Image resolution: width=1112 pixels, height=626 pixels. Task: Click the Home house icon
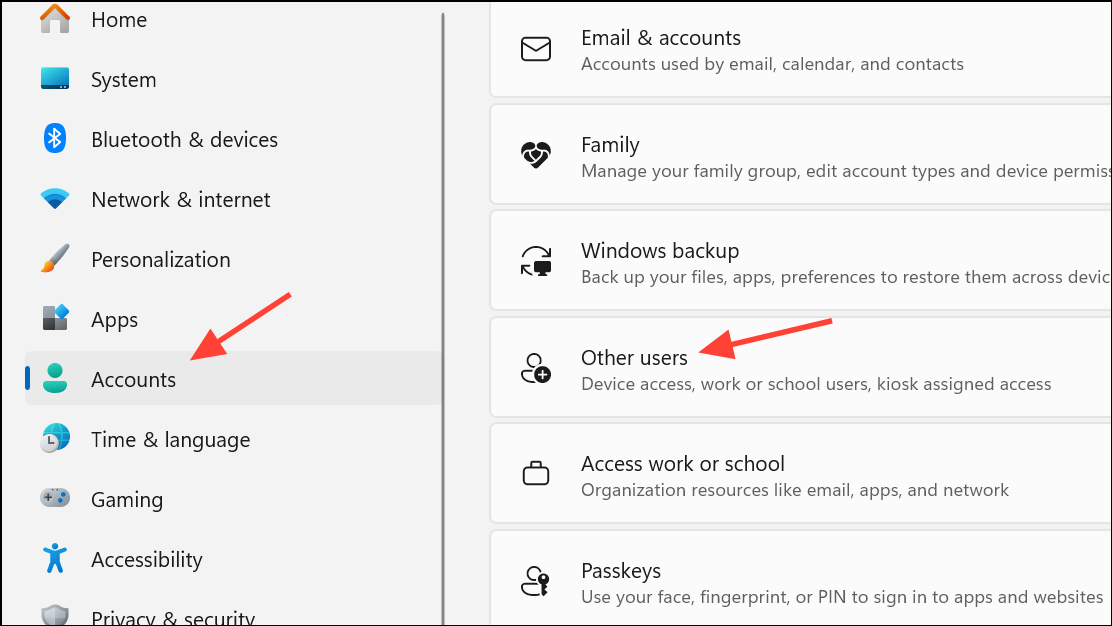(x=55, y=19)
